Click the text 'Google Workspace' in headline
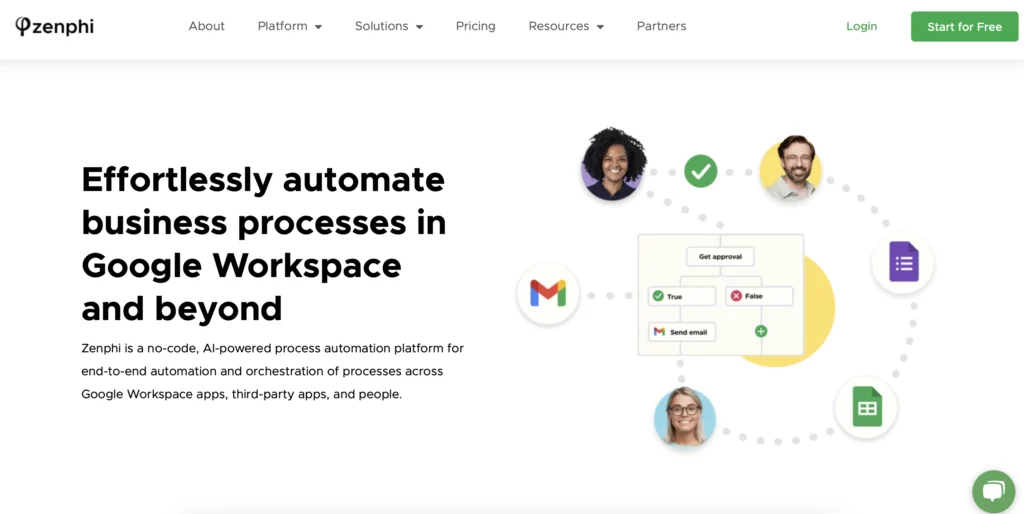 point(242,265)
